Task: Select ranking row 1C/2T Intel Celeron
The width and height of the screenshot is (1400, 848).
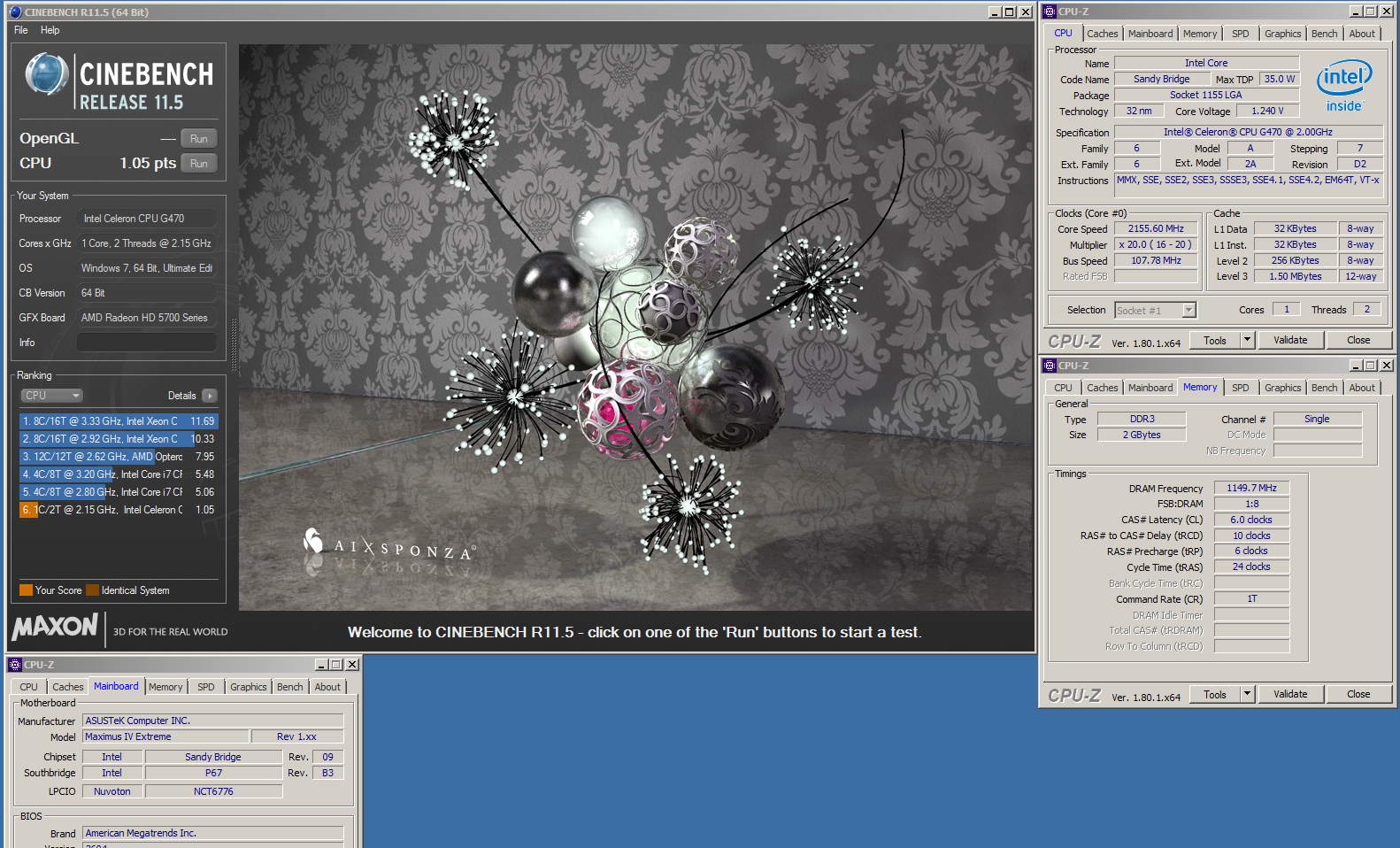Action: pos(119,510)
